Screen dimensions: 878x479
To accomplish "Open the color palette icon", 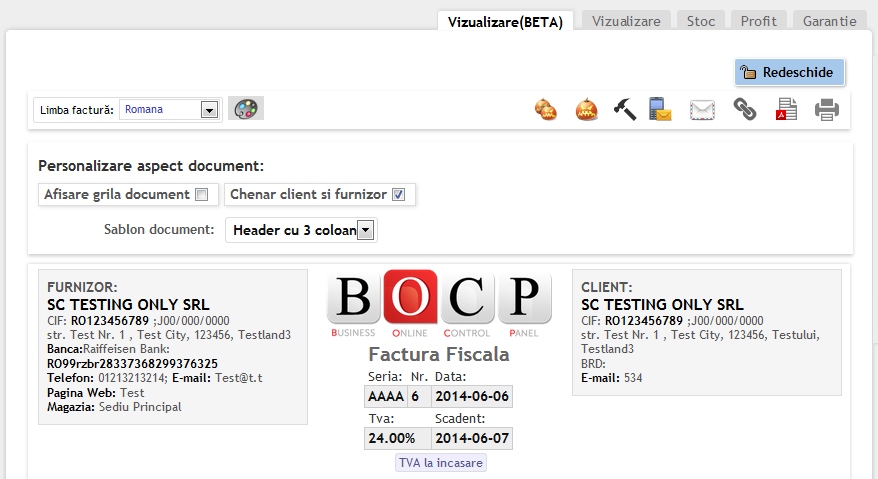I will (246, 109).
